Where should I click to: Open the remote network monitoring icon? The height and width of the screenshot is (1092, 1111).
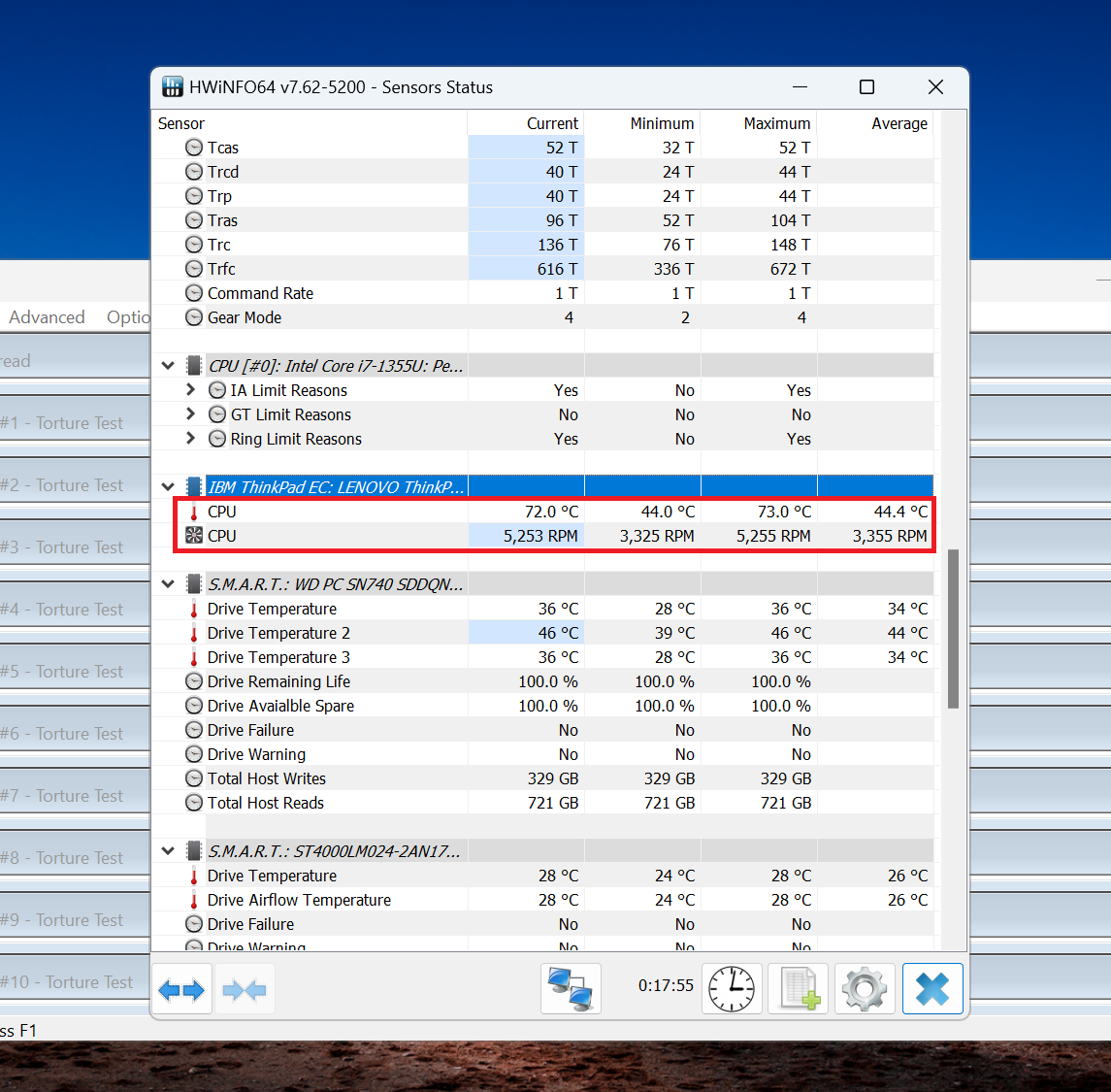[571, 989]
